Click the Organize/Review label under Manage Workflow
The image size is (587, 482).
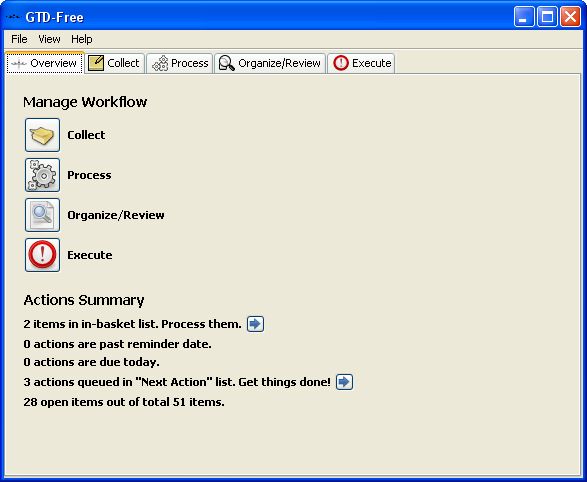116,215
